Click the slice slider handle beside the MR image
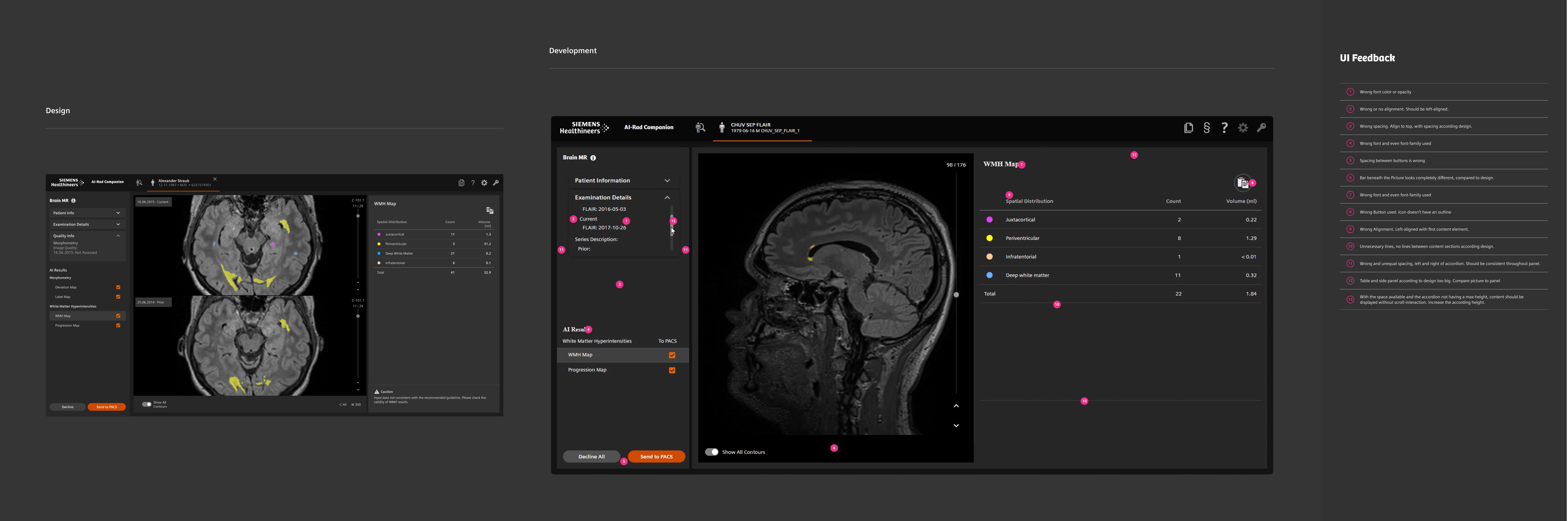Screen dimensions: 1568x521 tap(956, 294)
